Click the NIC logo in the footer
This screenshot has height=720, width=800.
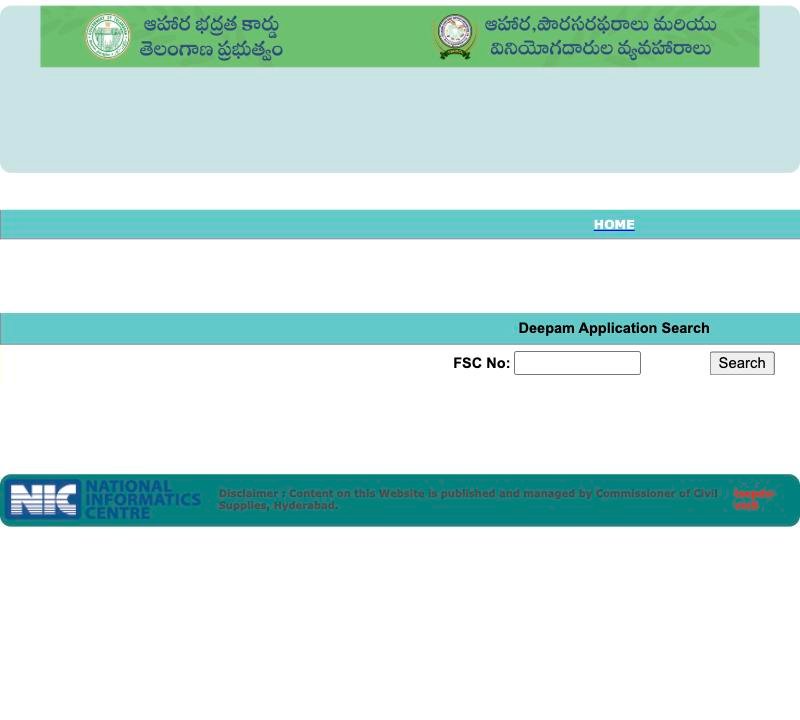click(x=45, y=499)
